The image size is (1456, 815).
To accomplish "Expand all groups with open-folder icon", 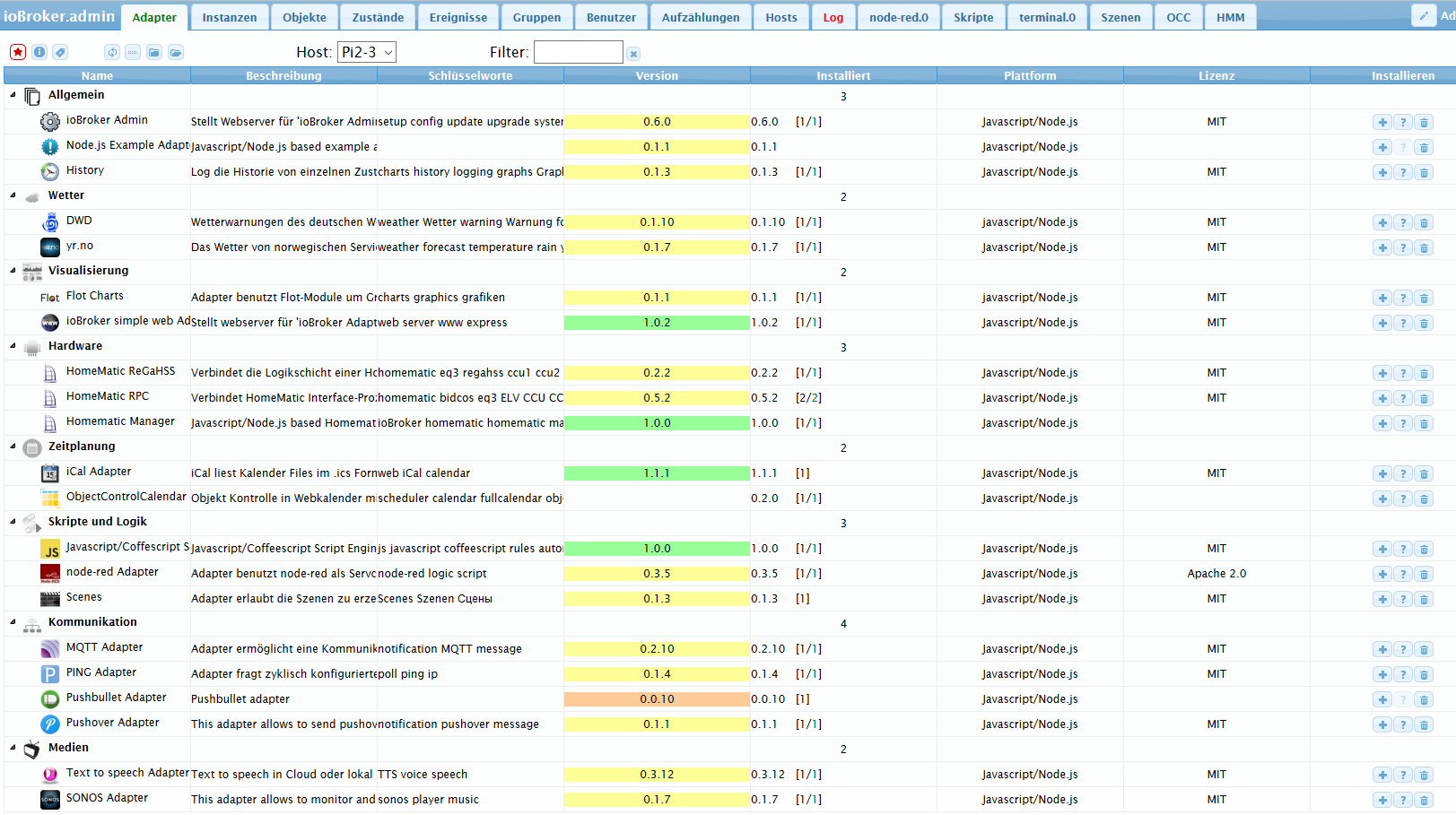I will coord(176,52).
